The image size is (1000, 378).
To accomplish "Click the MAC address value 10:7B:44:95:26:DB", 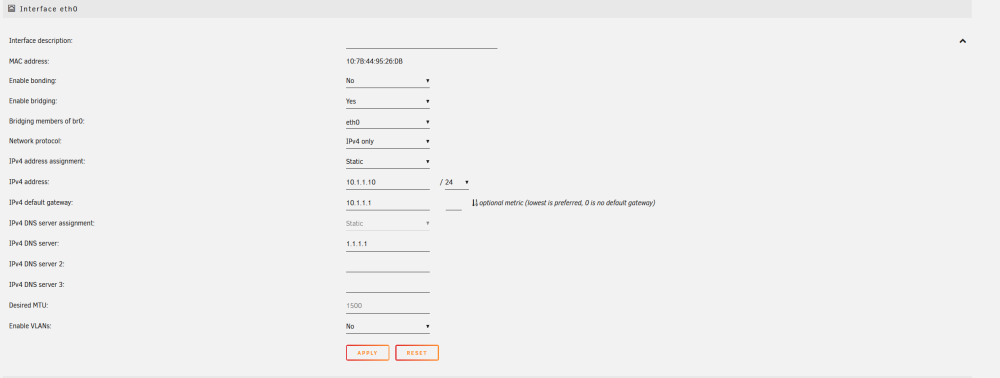I will tap(374, 61).
